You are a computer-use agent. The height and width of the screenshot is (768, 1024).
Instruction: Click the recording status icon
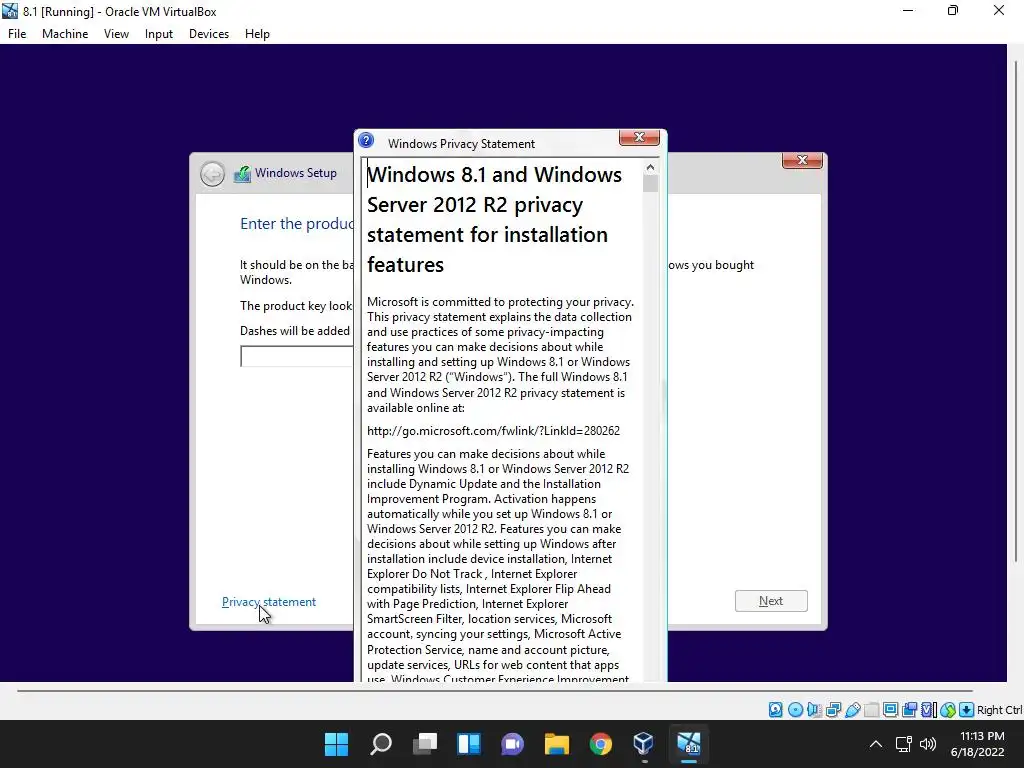(909, 710)
